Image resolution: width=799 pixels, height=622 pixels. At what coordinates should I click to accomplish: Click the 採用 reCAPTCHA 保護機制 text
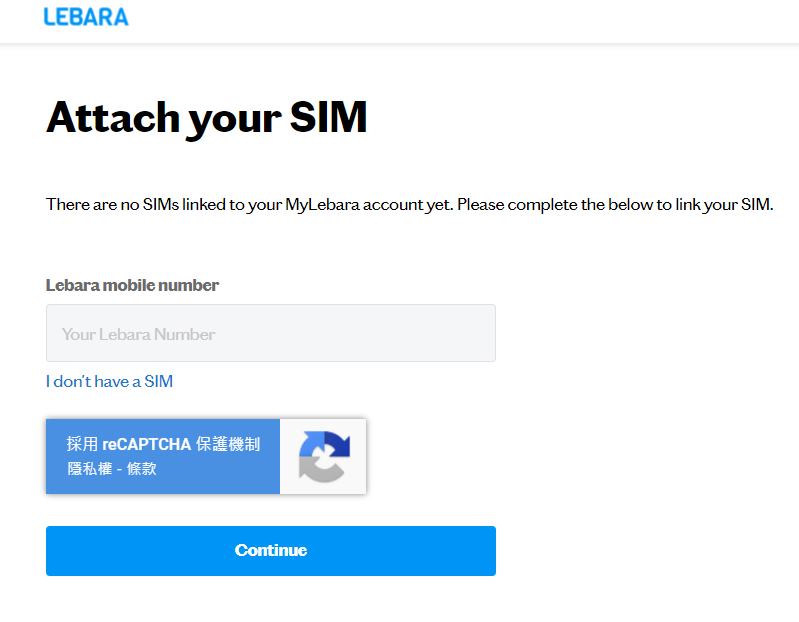(x=163, y=444)
